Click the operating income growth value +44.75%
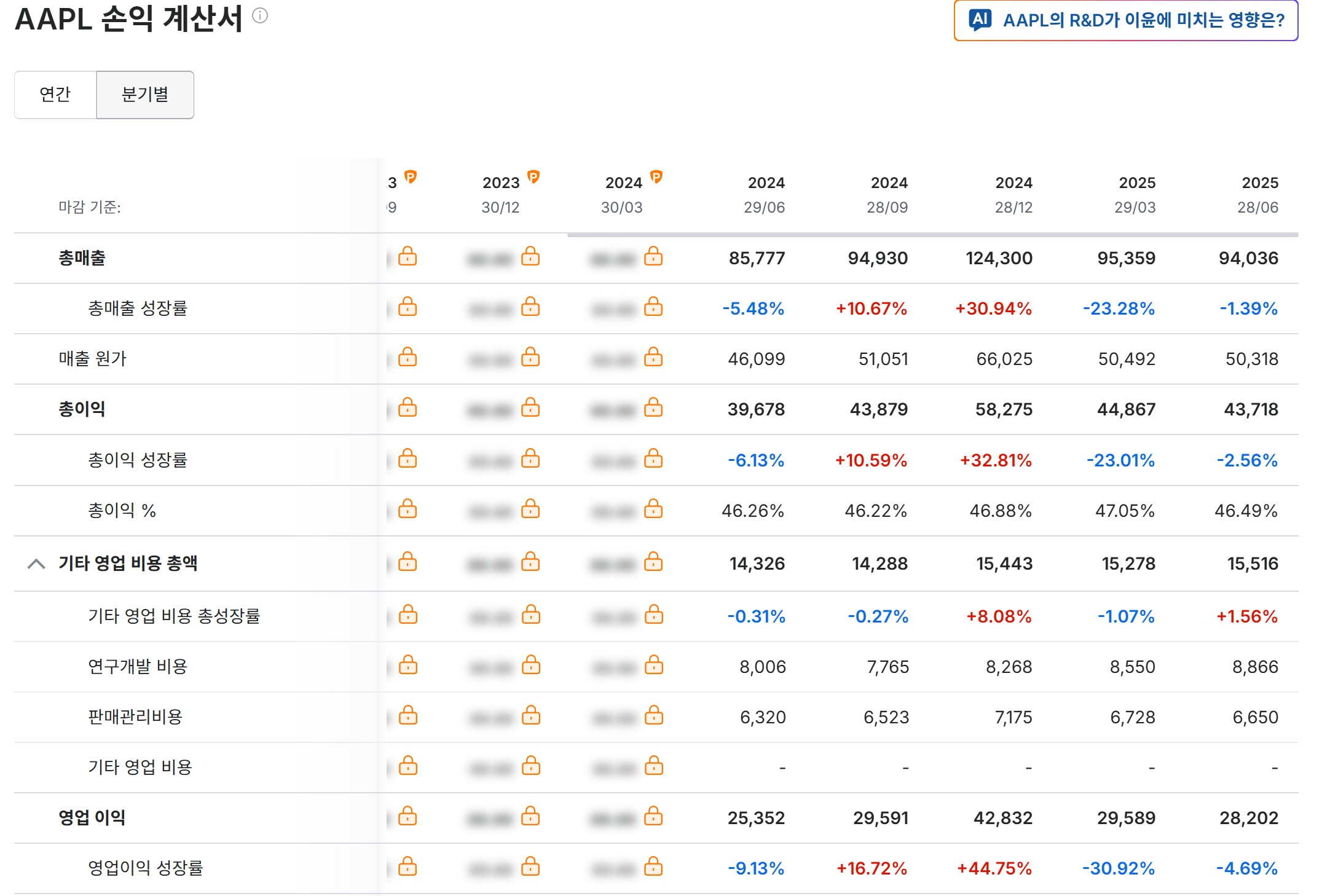This screenshot has height=896, width=1330. click(994, 868)
